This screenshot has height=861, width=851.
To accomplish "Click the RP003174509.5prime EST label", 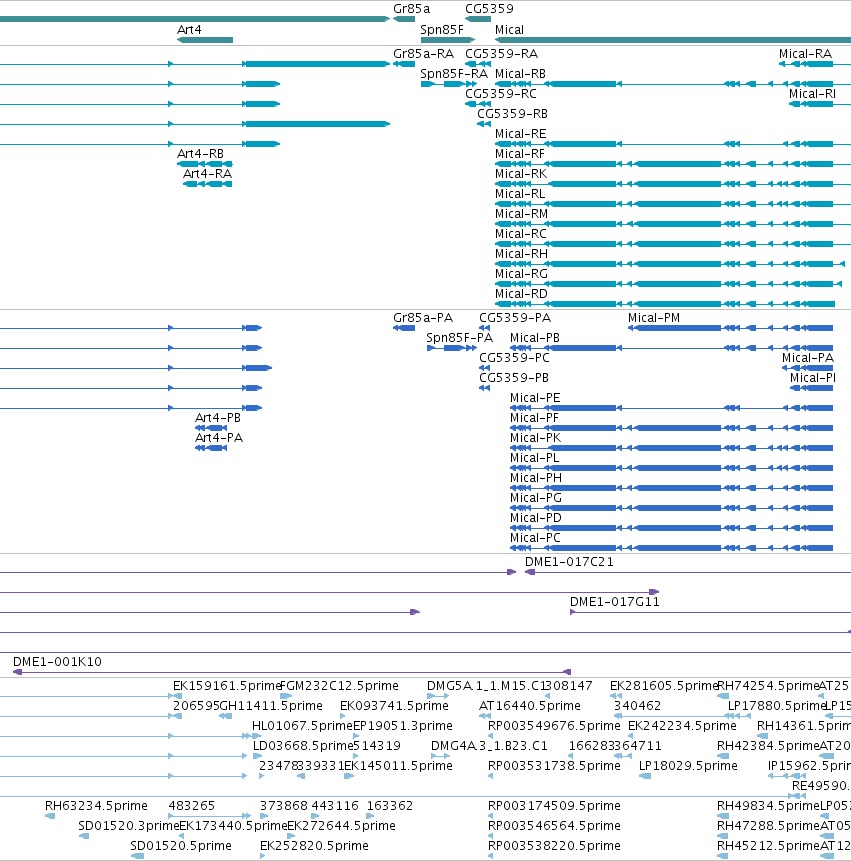I will (554, 806).
